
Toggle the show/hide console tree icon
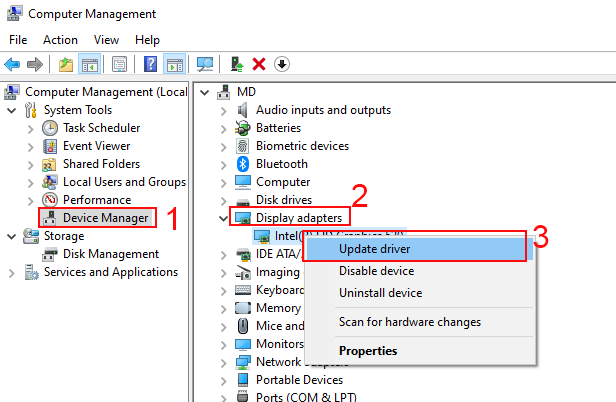click(x=90, y=64)
